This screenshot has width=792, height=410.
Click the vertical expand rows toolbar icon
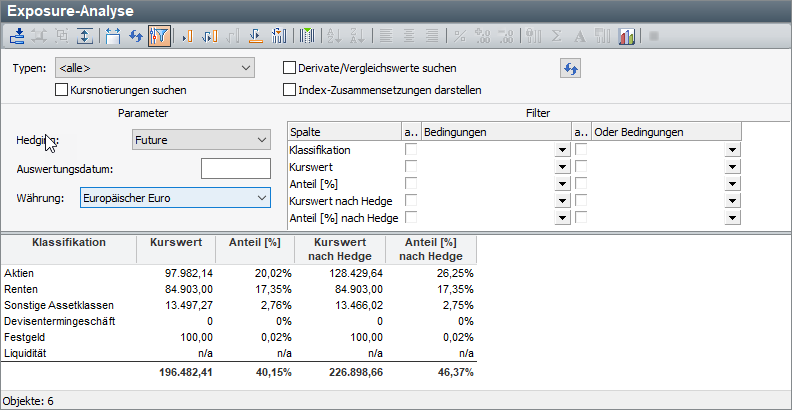point(84,36)
